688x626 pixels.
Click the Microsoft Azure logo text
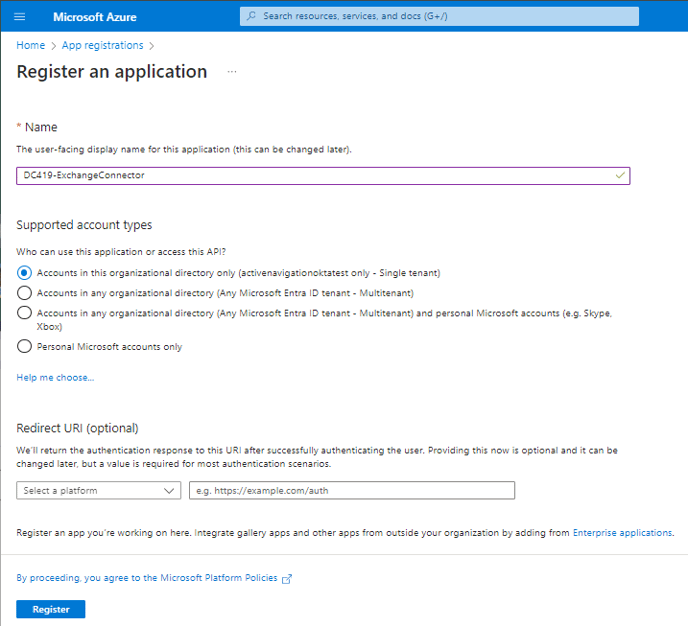95,17
